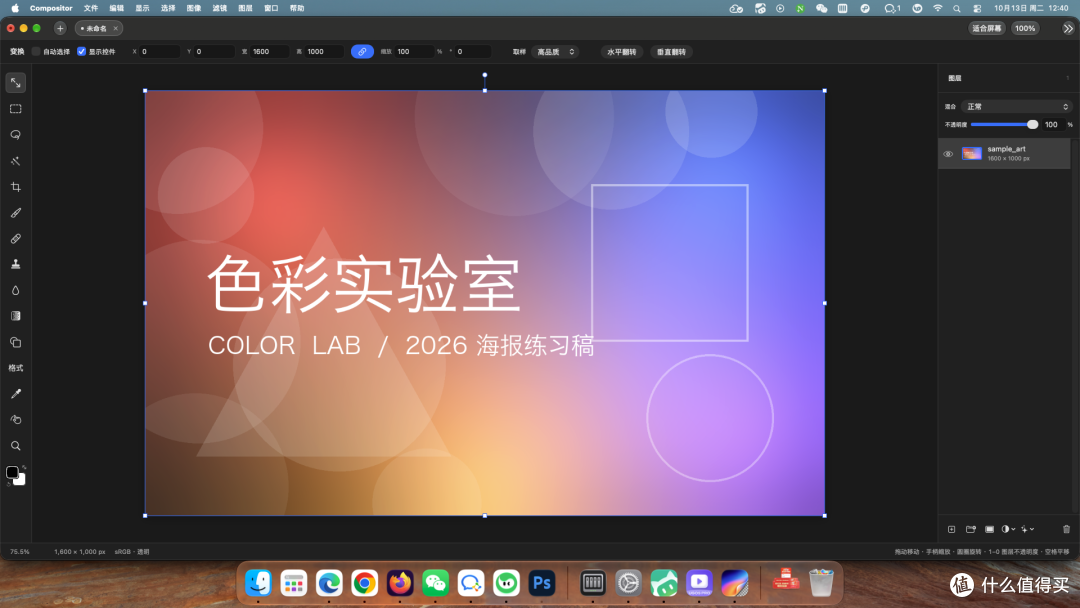Hide the sample_art layer with eye icon
Viewport: 1080px width, 608px height.
948,154
